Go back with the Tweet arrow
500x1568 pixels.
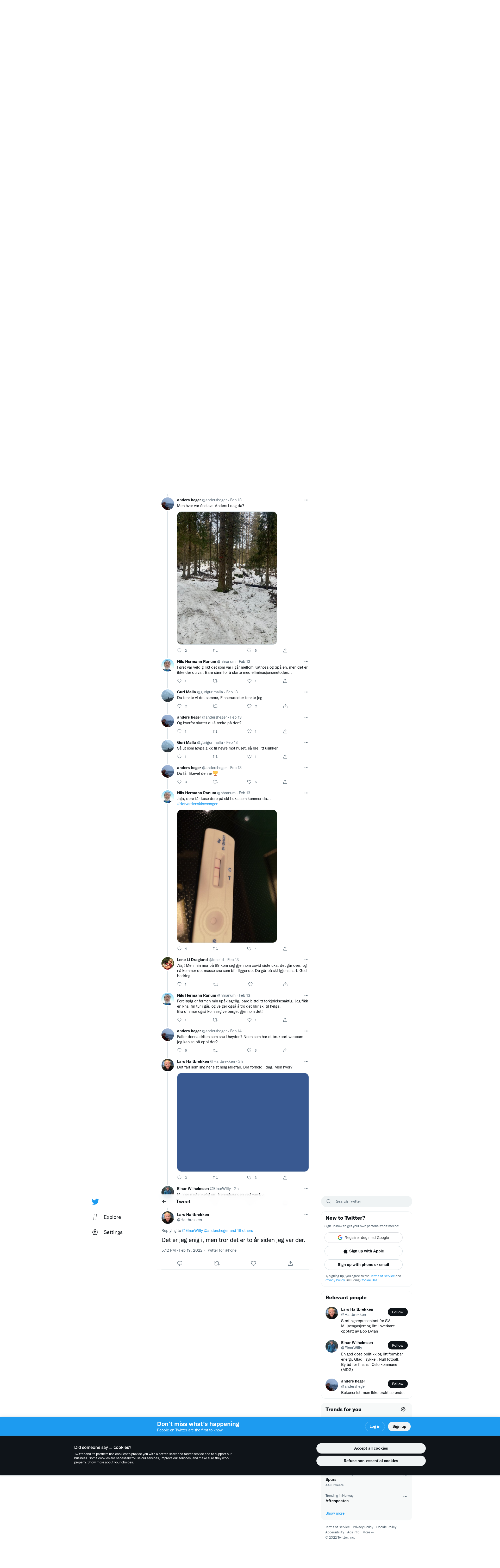point(164,1202)
